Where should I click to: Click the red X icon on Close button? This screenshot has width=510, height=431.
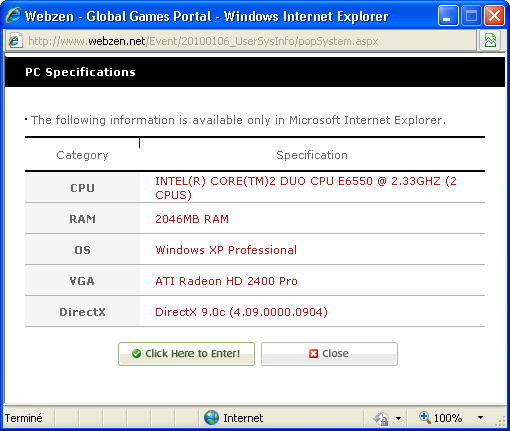(x=313, y=354)
